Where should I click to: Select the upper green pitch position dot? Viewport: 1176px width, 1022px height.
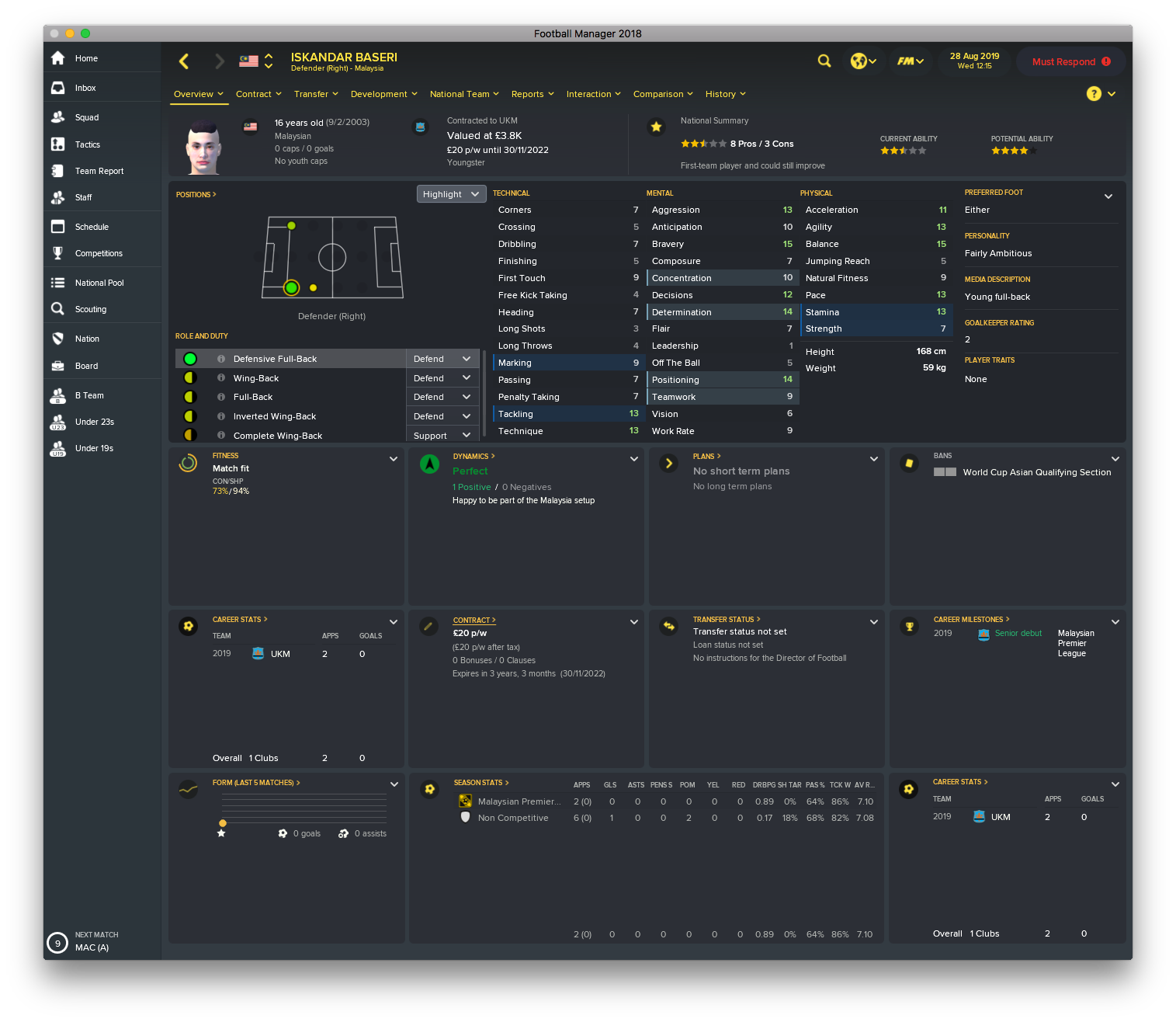[x=292, y=226]
